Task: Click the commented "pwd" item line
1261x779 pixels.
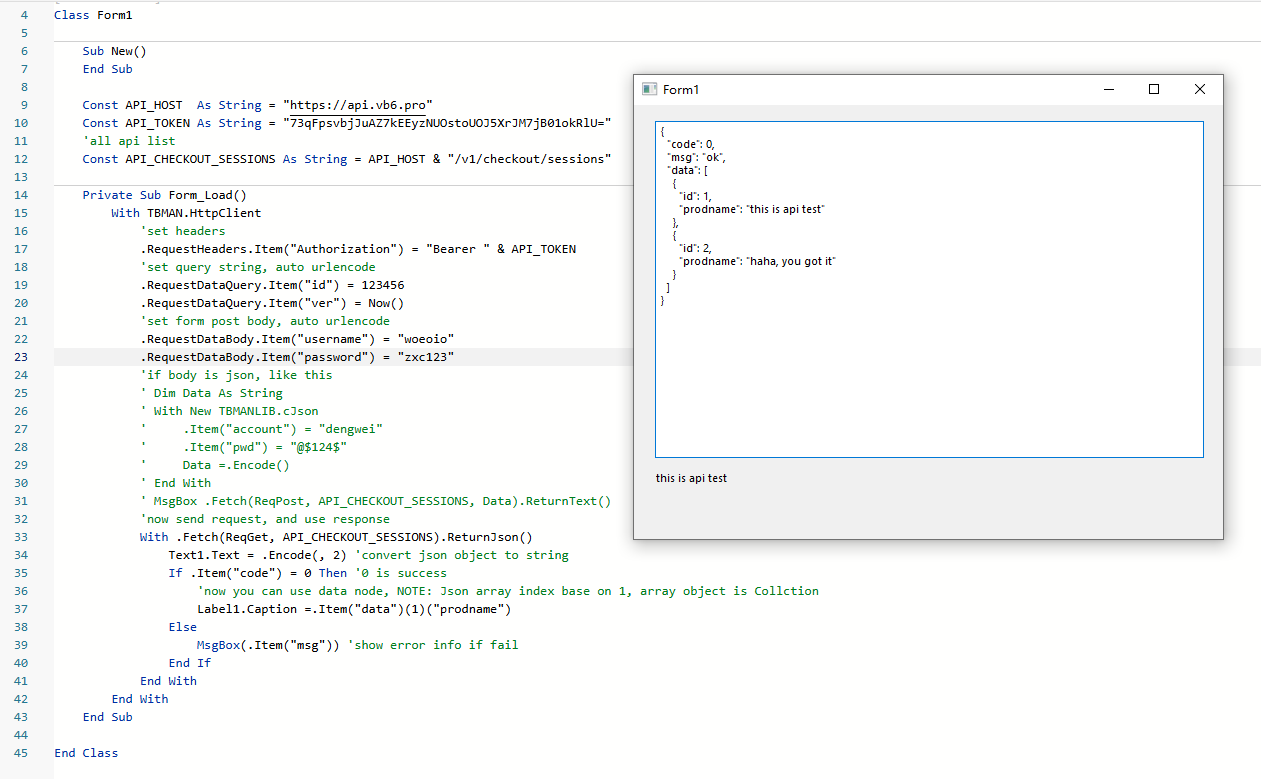Action: (244, 447)
